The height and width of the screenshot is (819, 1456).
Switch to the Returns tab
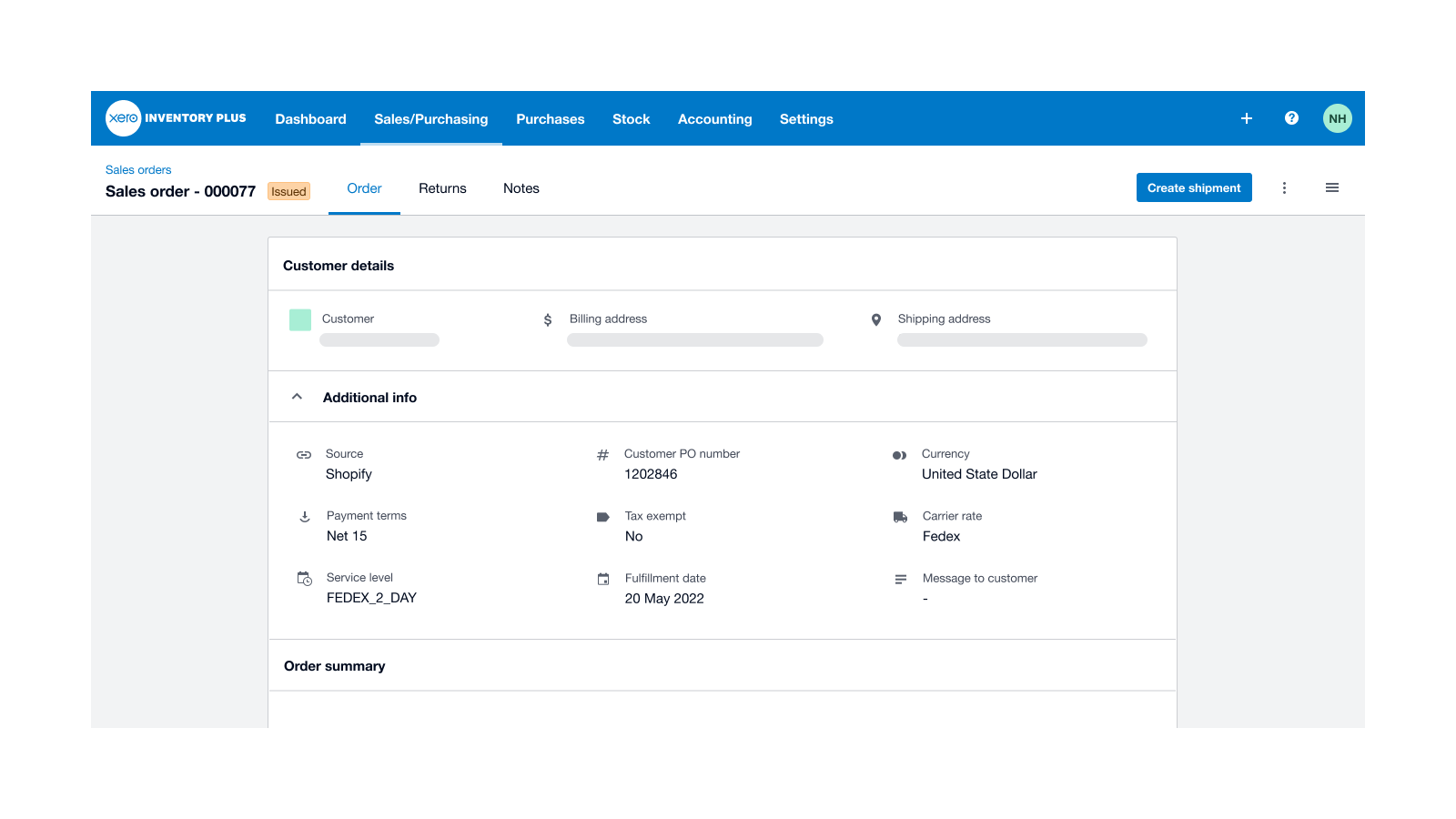pyautogui.click(x=442, y=188)
